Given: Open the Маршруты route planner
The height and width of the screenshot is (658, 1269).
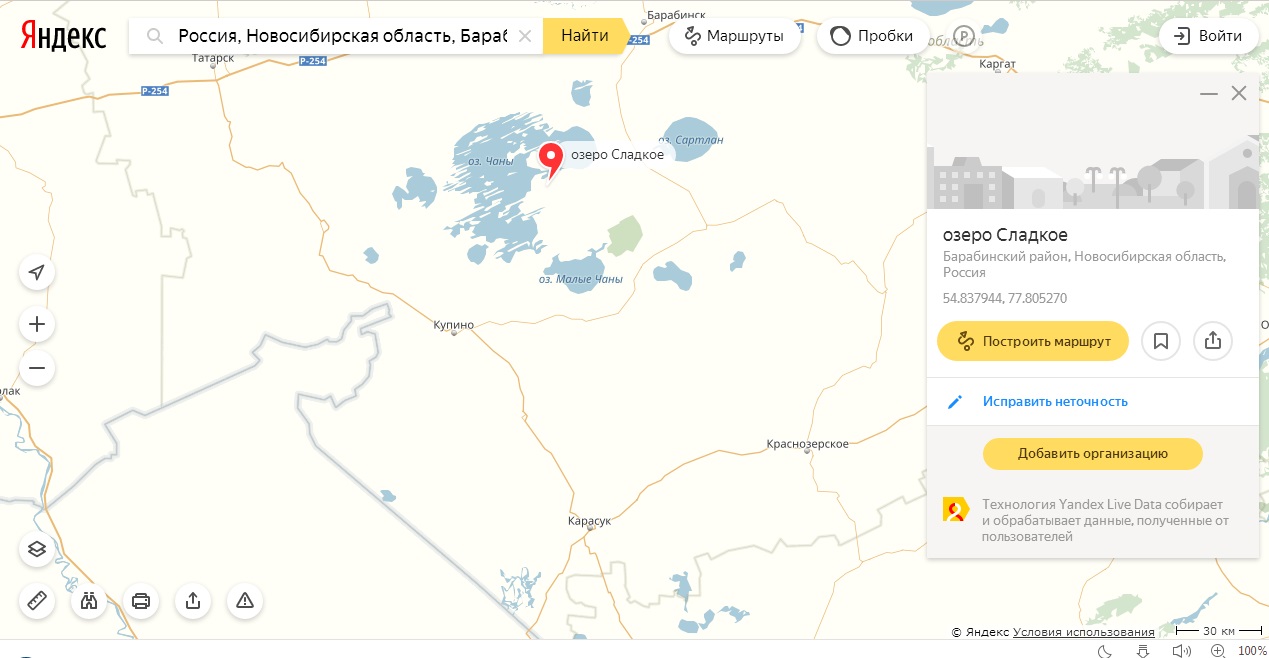Looking at the screenshot, I should tap(735, 36).
